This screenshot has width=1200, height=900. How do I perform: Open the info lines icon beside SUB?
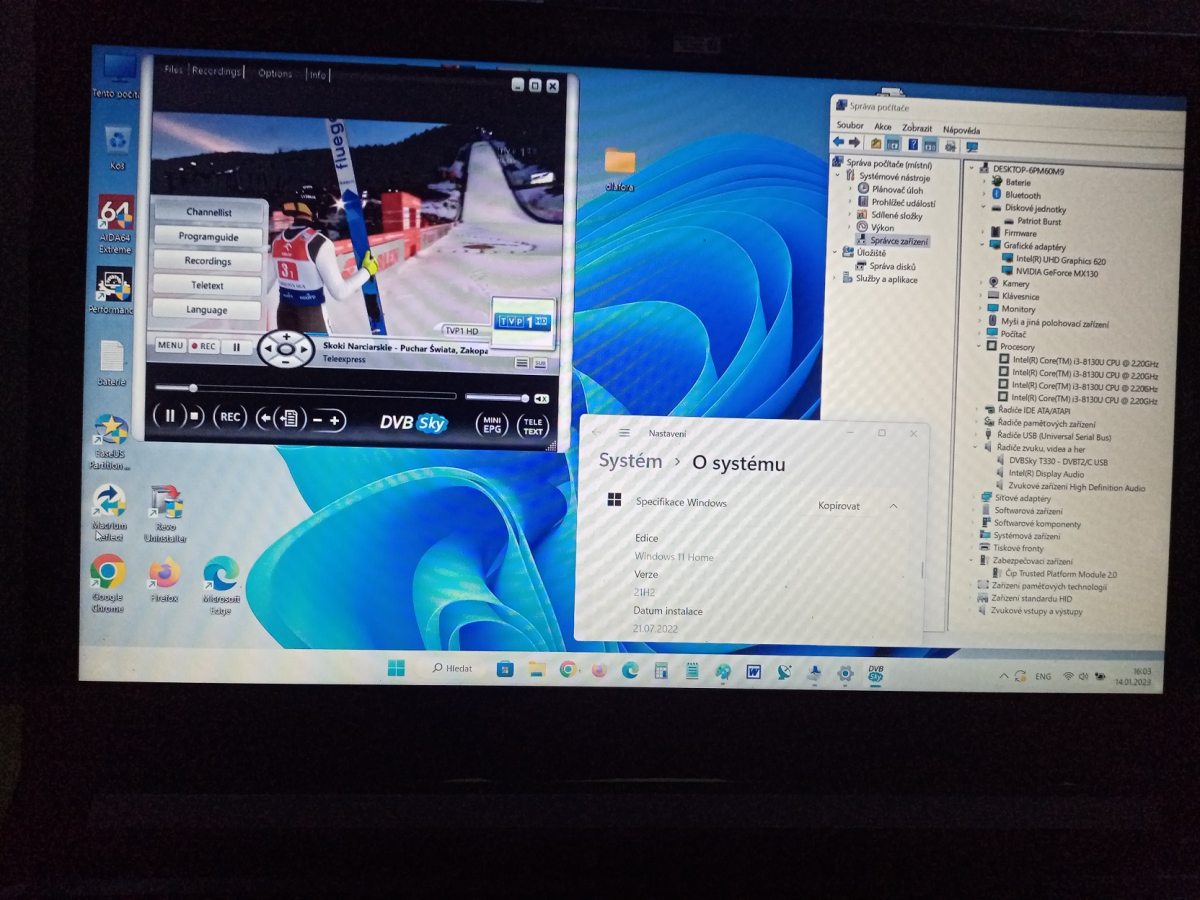522,363
